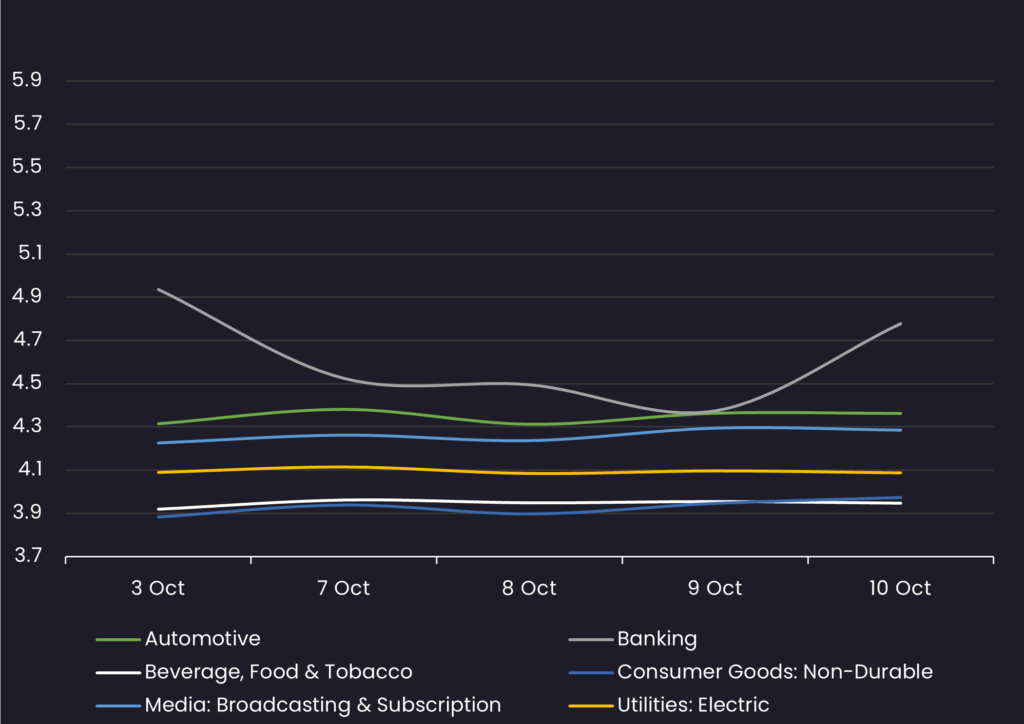The width and height of the screenshot is (1024, 724).
Task: Click the Automotive legend label
Action: click(202, 638)
